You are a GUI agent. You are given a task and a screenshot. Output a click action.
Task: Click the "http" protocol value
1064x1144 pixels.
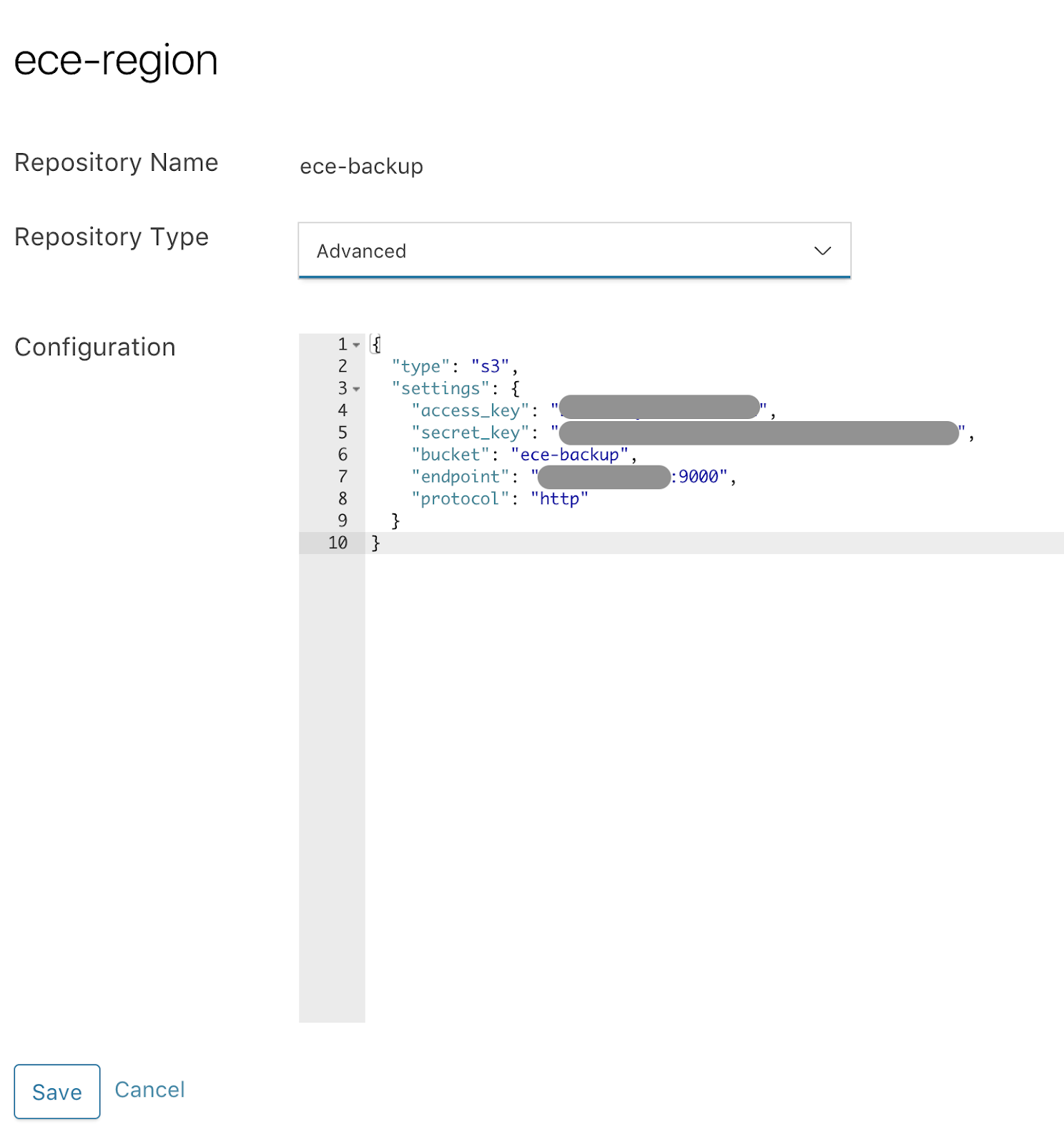[559, 499]
